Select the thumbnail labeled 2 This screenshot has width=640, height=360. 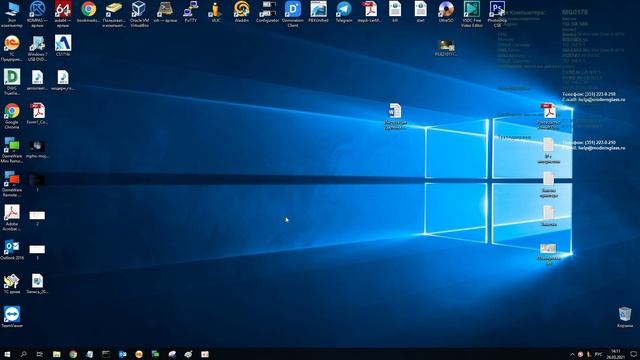(37, 218)
